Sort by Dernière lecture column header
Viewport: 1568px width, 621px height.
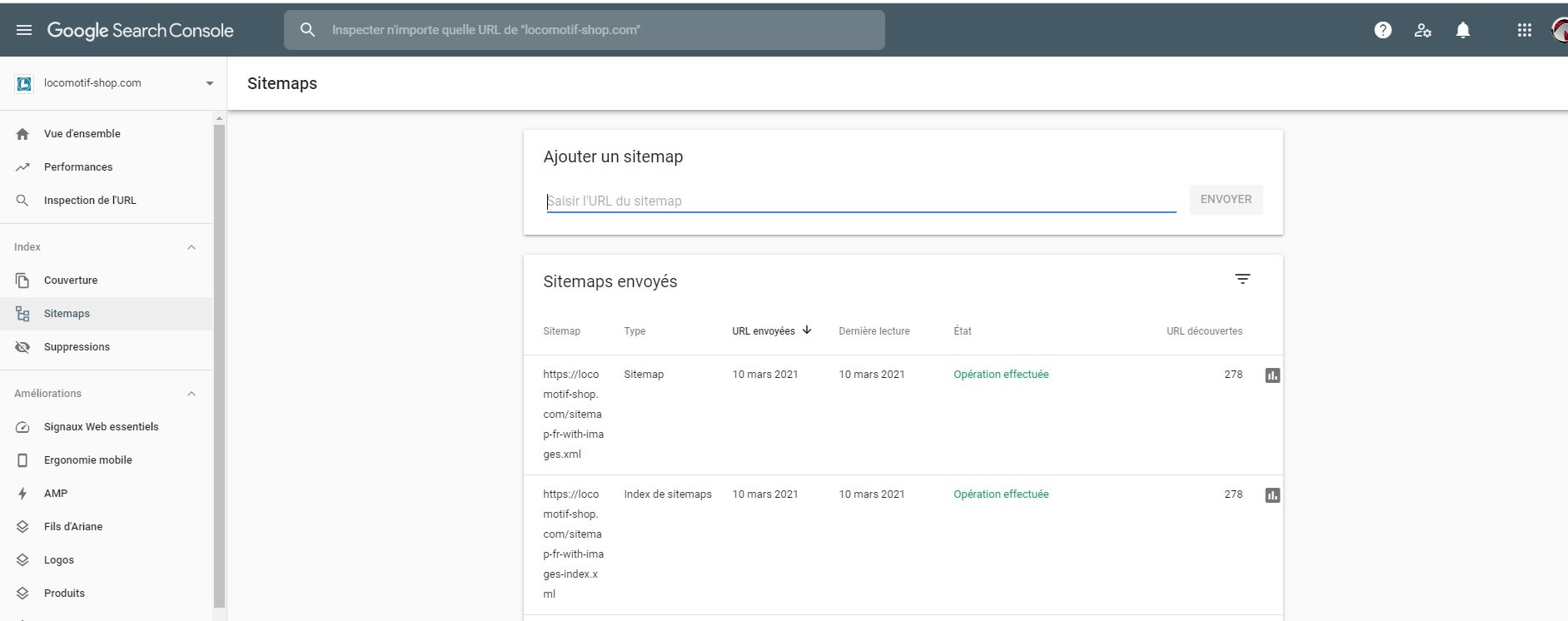tap(874, 331)
